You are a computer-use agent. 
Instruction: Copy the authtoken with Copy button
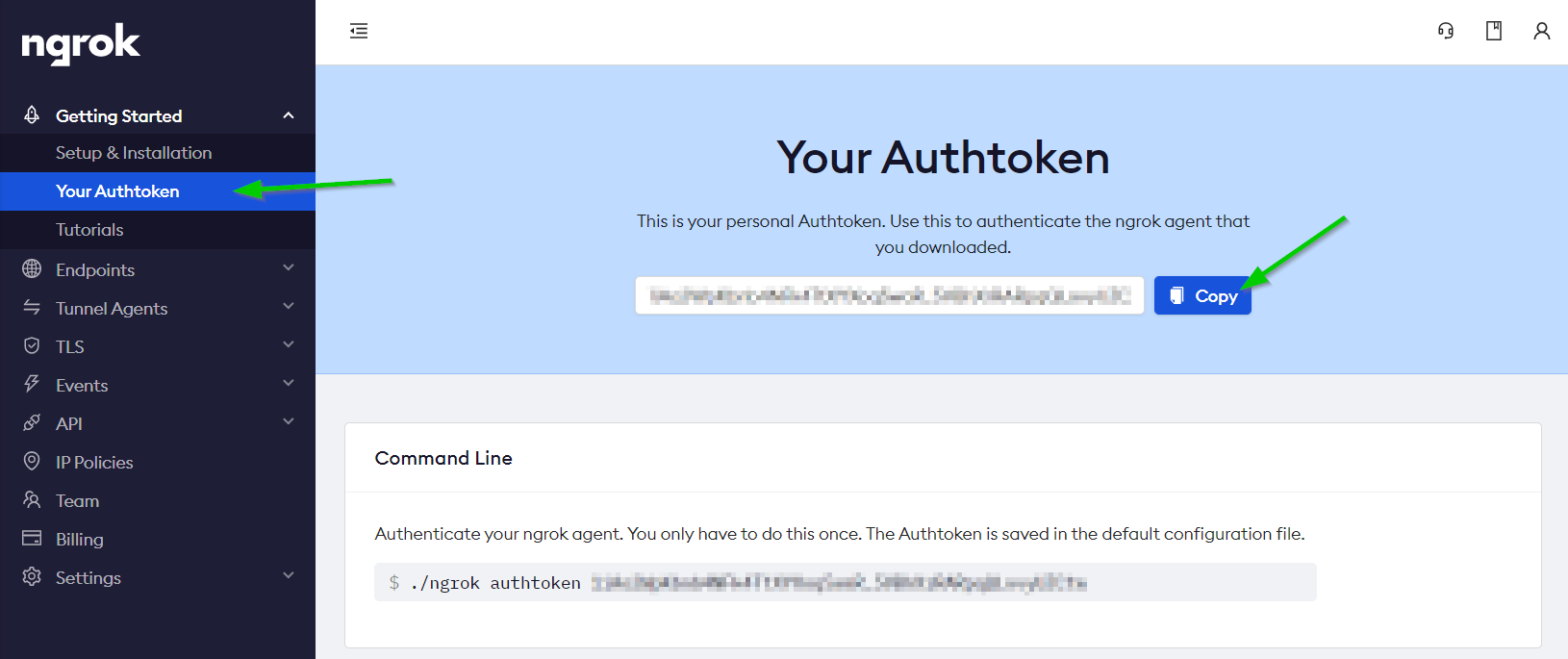(x=1202, y=295)
